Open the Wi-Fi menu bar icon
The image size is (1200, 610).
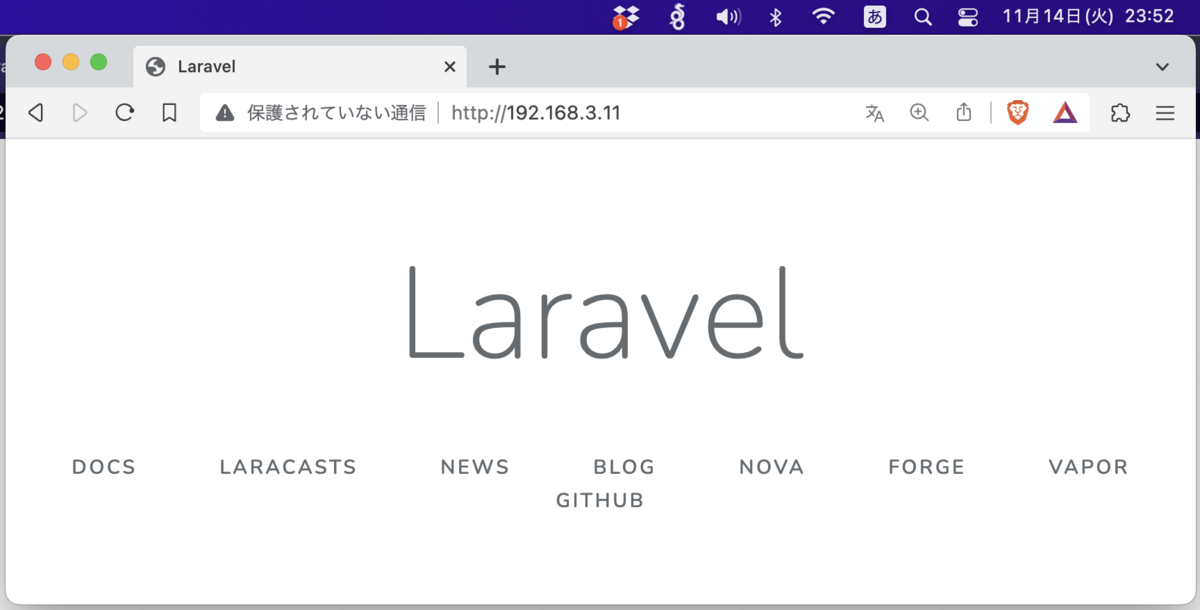pos(823,16)
